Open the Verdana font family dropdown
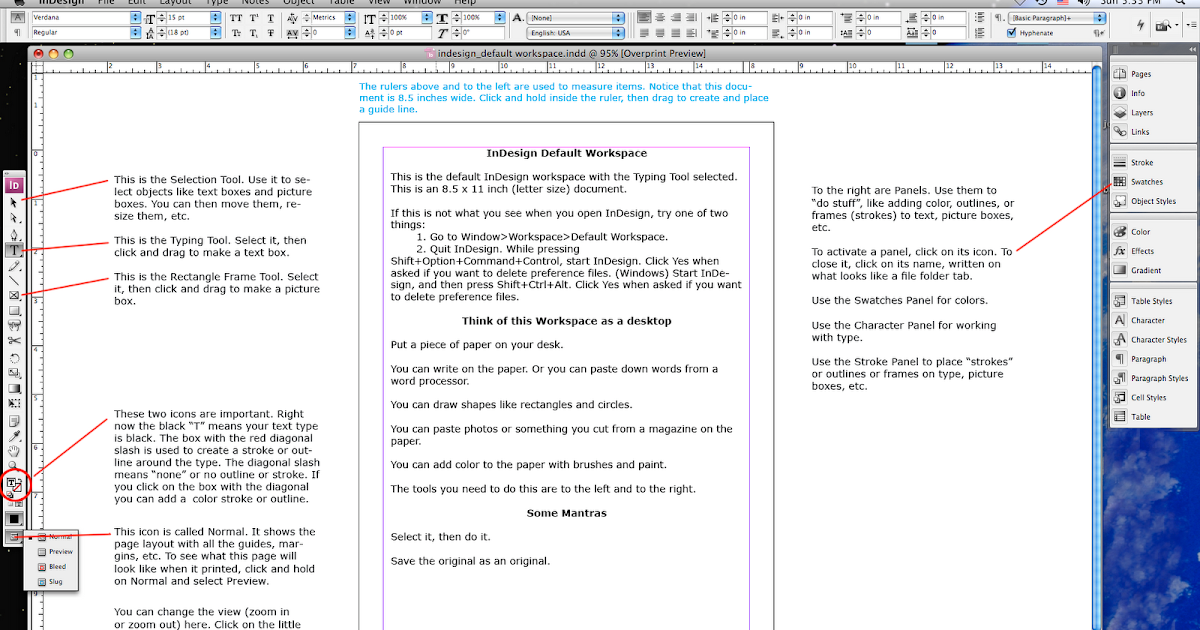Viewport: 1200px width, 630px height. [135, 16]
